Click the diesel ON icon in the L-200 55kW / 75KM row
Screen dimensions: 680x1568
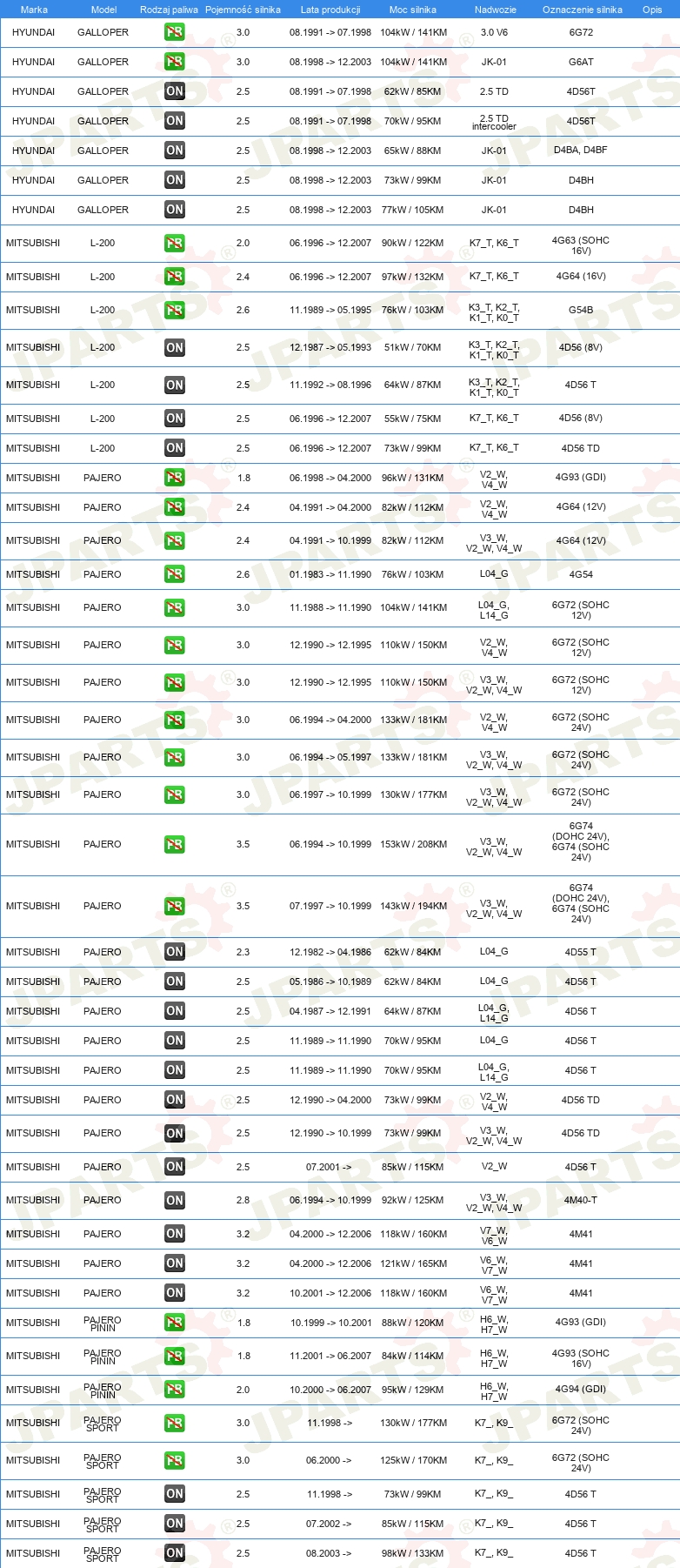(x=175, y=419)
